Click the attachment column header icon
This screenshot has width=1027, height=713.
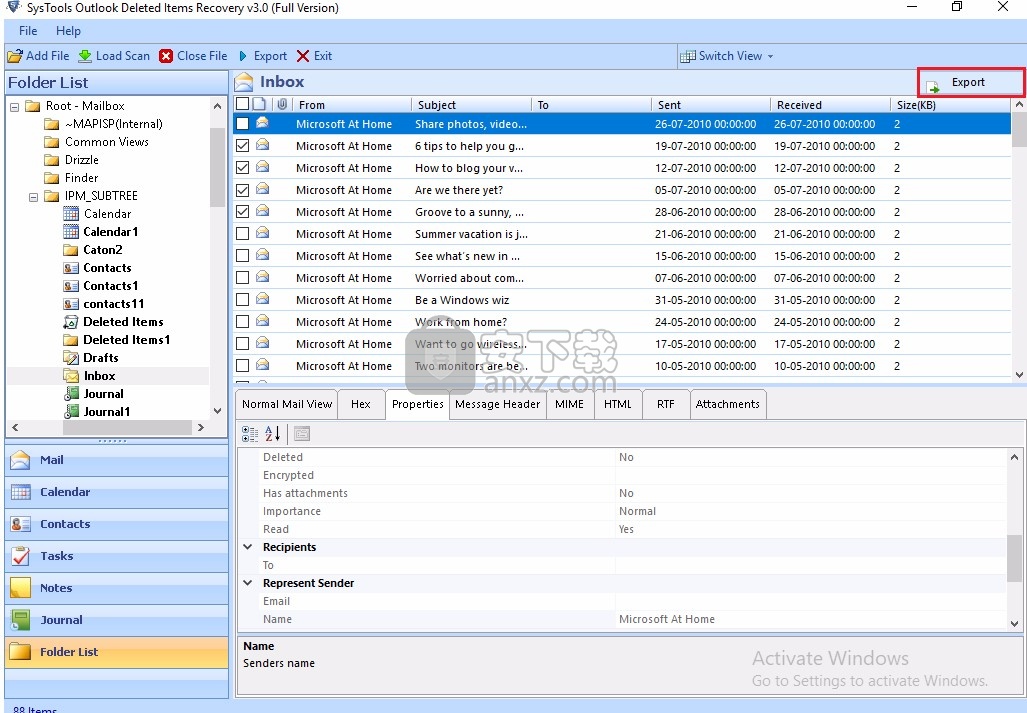coord(282,104)
